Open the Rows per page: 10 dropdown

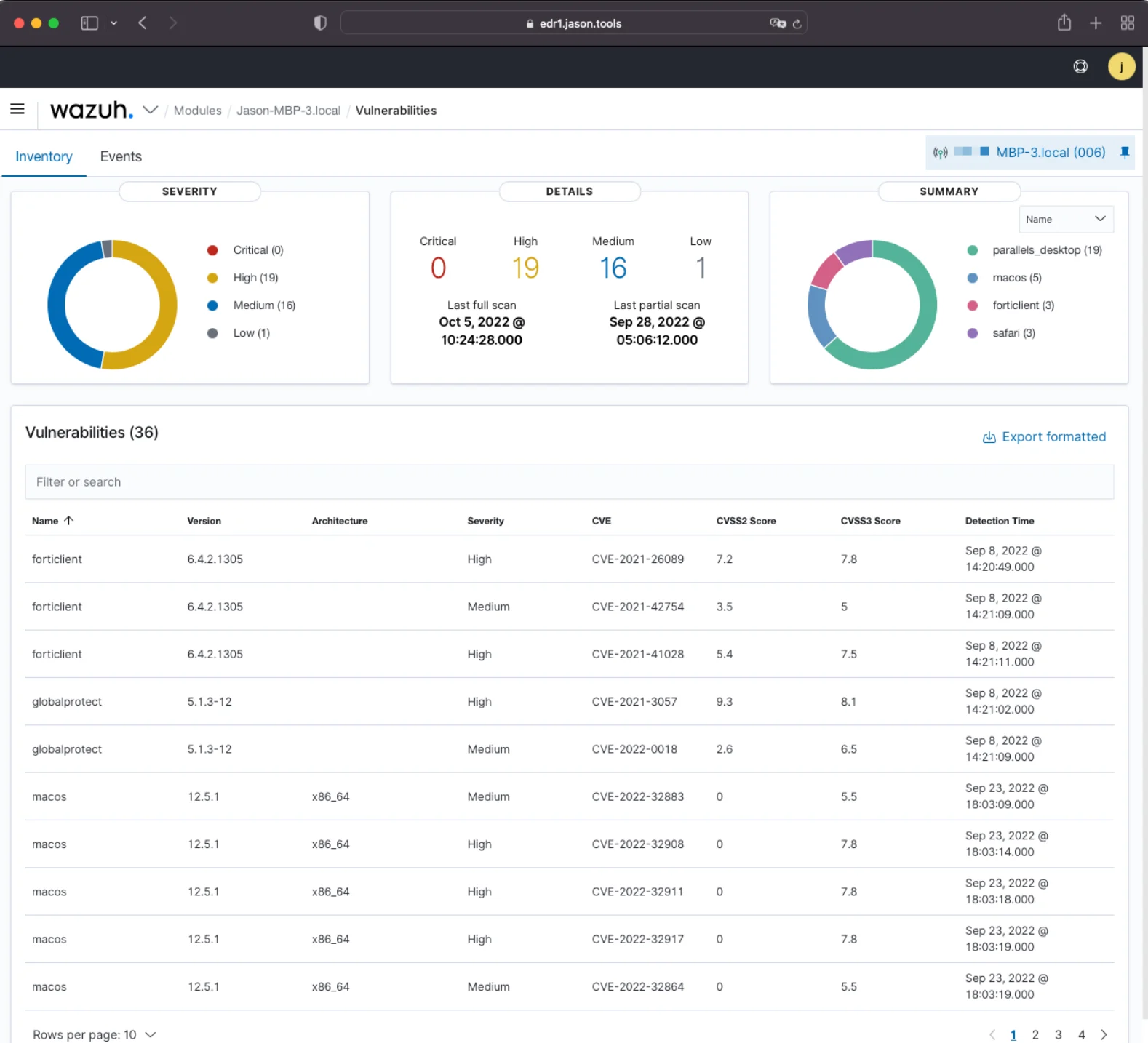(x=95, y=1034)
